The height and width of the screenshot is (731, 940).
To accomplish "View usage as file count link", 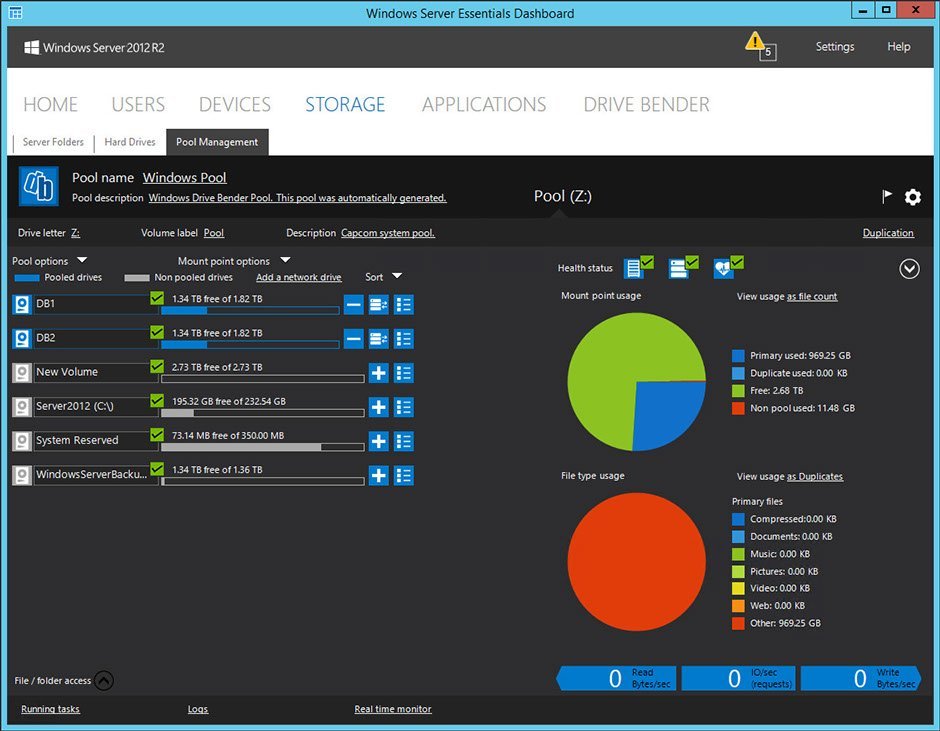I will click(x=812, y=296).
